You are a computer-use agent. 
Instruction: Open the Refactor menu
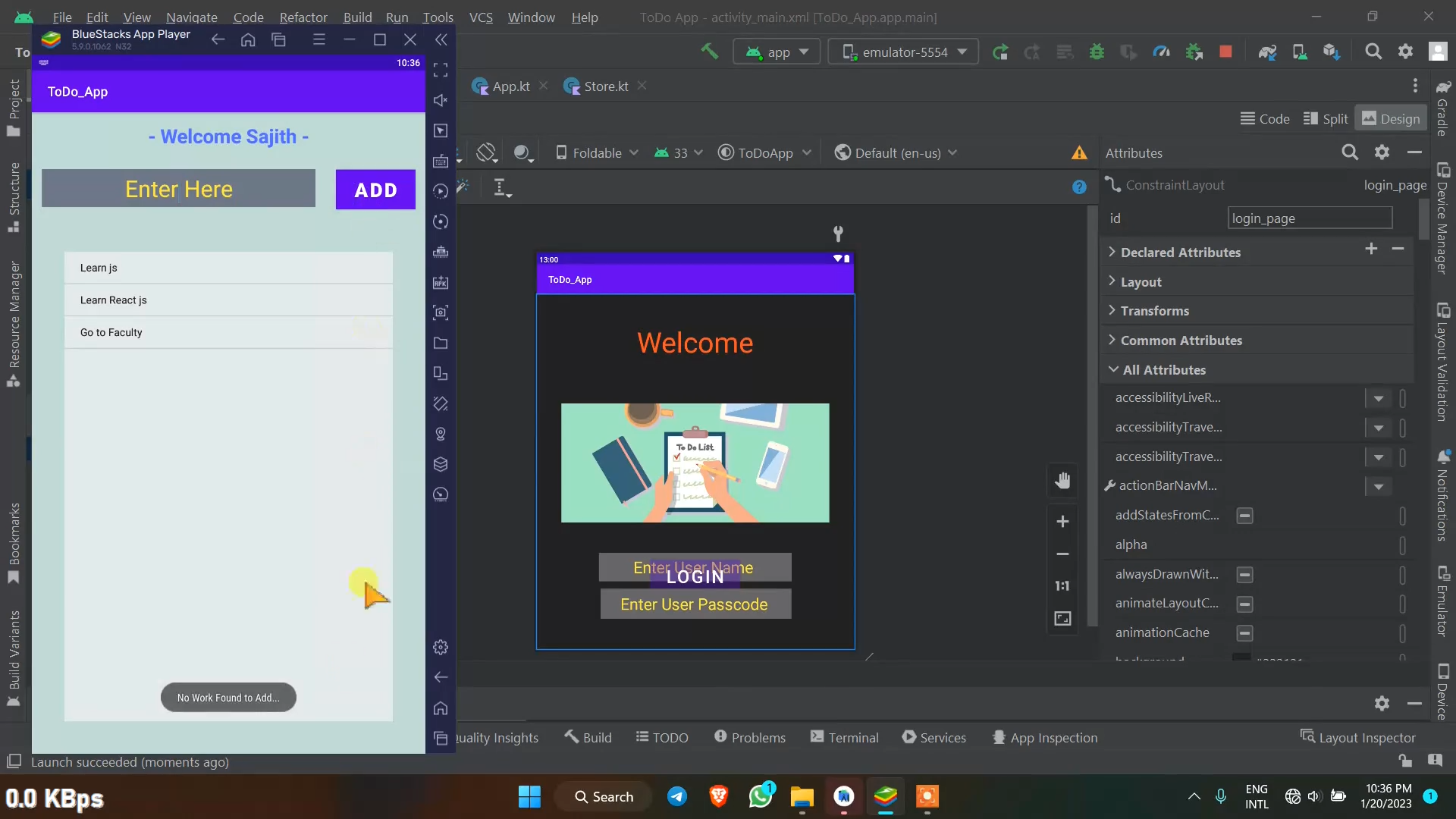[x=303, y=17]
